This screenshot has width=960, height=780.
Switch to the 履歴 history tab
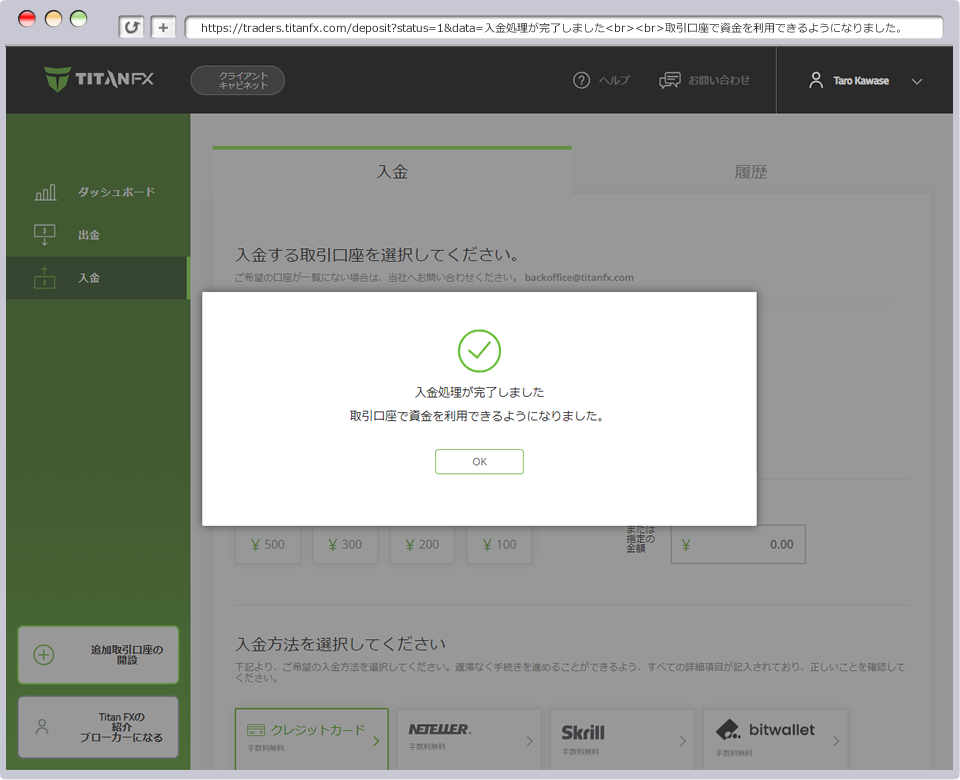pyautogui.click(x=752, y=171)
